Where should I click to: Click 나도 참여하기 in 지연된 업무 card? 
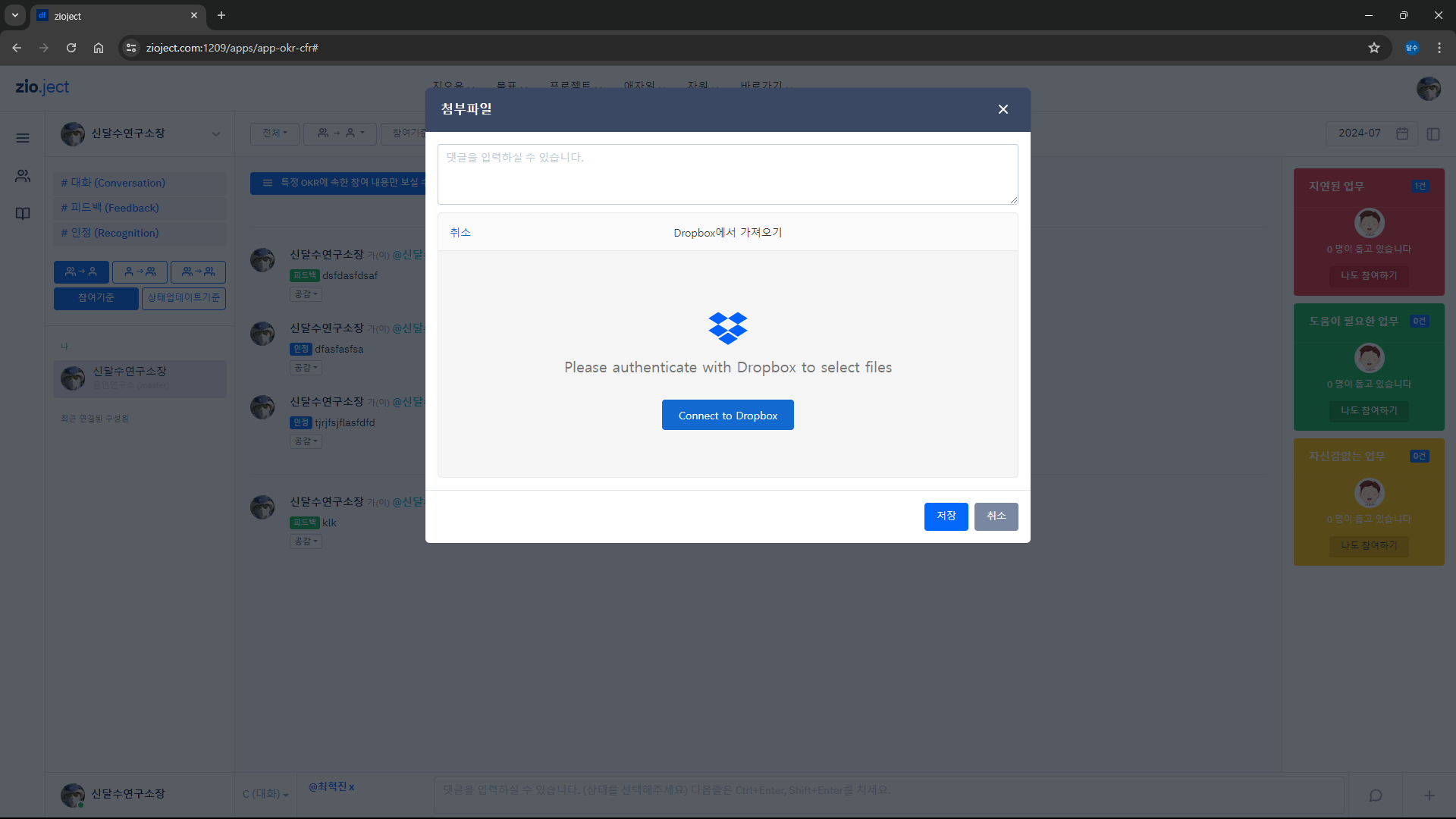tap(1369, 275)
